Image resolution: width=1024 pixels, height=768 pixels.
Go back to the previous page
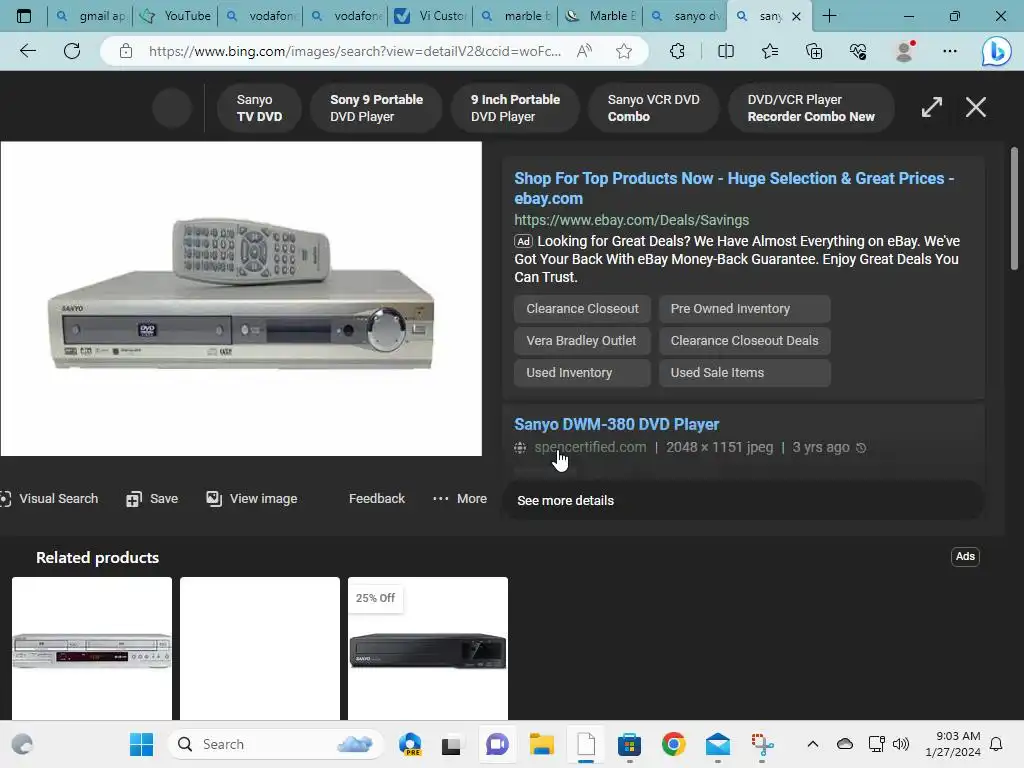[27, 51]
